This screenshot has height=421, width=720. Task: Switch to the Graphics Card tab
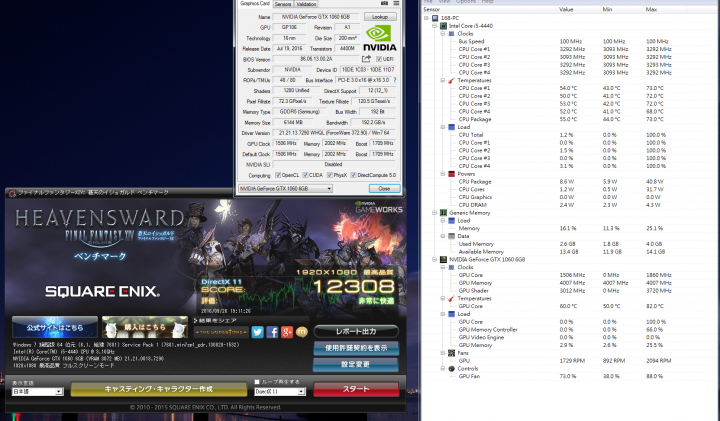coord(254,3)
